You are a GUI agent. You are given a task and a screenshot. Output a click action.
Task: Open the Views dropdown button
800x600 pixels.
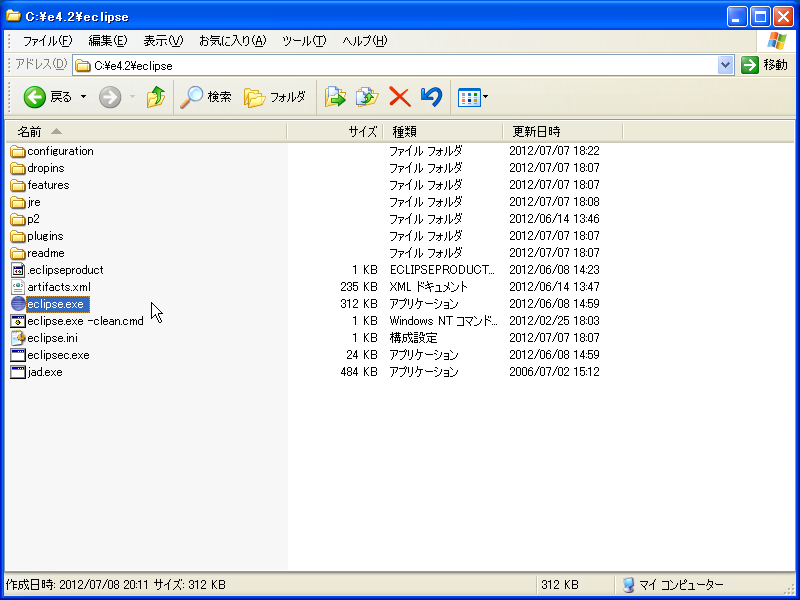coord(473,97)
